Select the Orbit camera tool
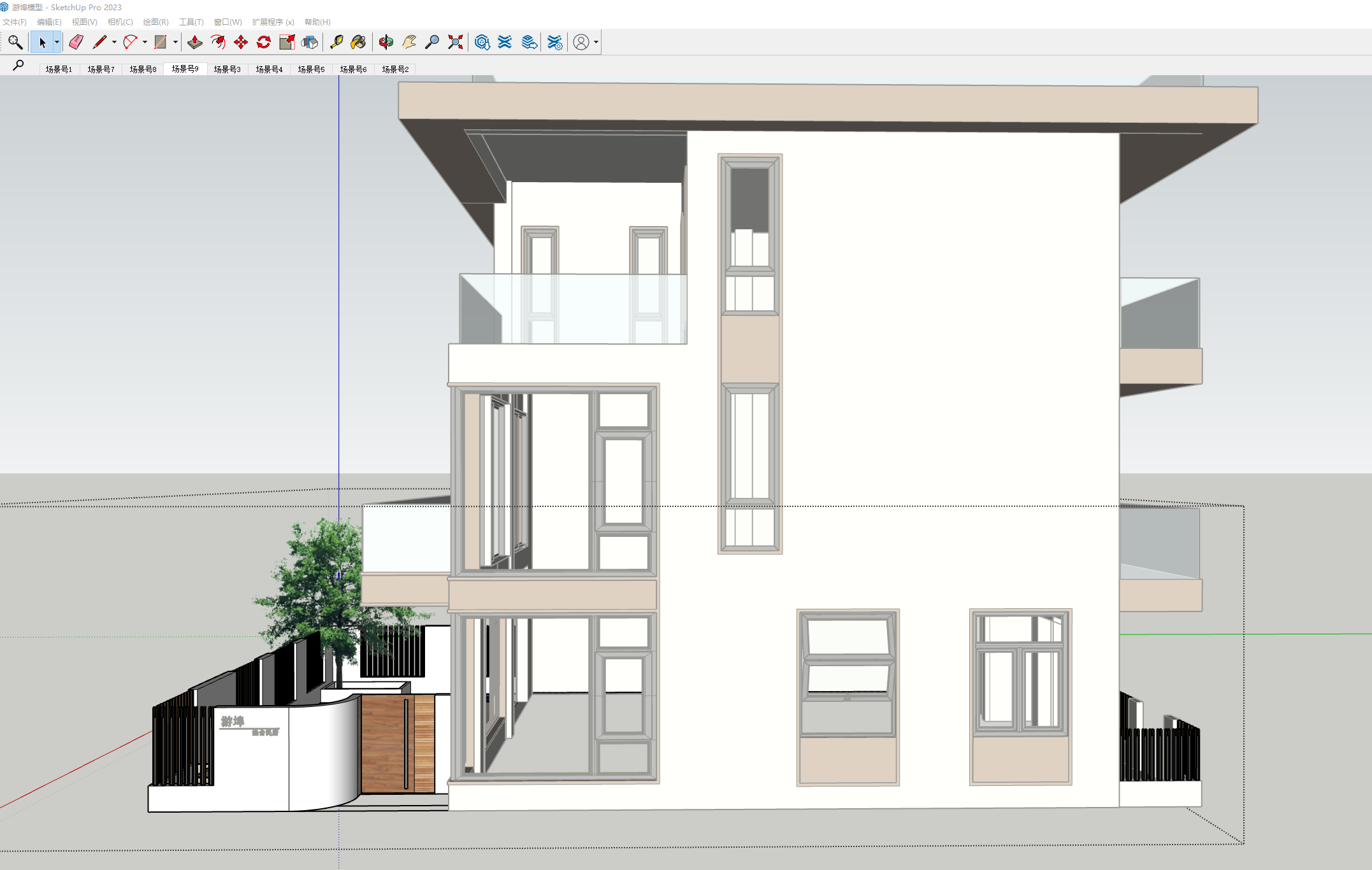The width and height of the screenshot is (1372, 870). tap(386, 42)
